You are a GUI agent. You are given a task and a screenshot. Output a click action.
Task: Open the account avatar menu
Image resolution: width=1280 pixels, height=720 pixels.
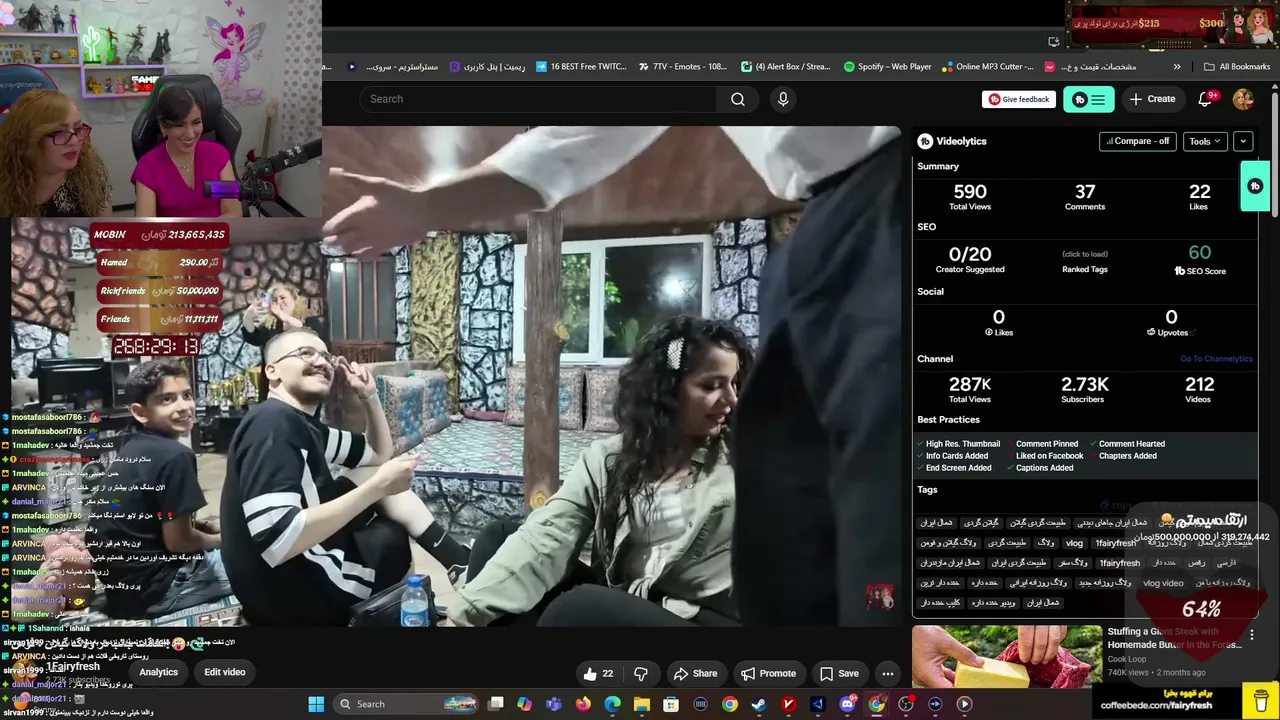click(1243, 99)
